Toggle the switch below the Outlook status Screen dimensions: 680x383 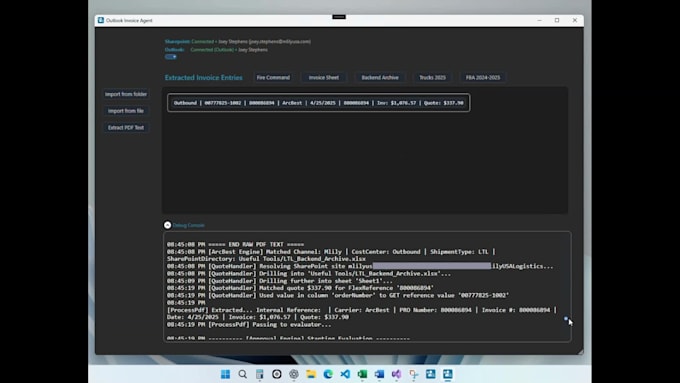pos(170,57)
